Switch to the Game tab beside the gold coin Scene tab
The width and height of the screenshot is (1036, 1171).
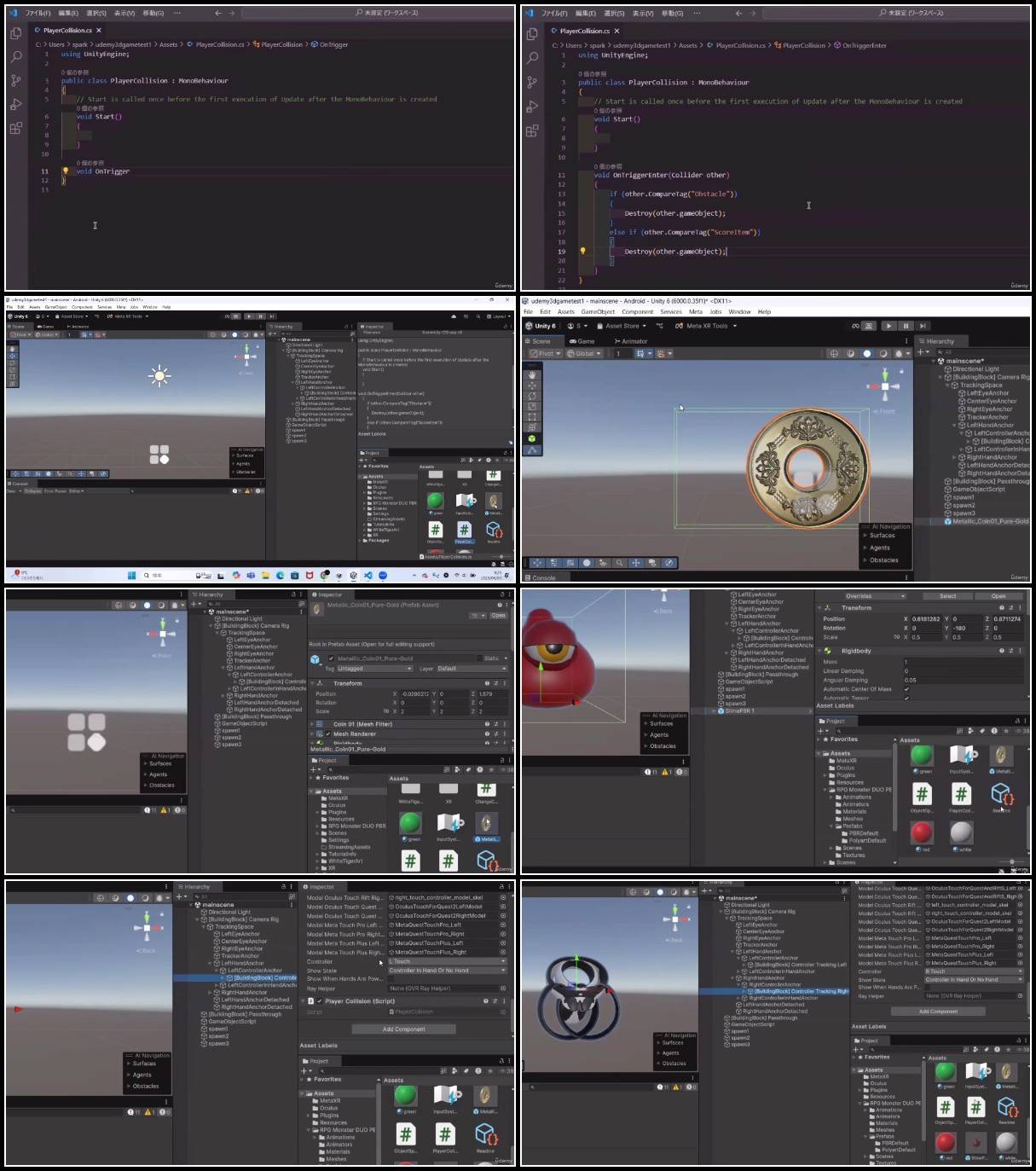click(x=582, y=341)
